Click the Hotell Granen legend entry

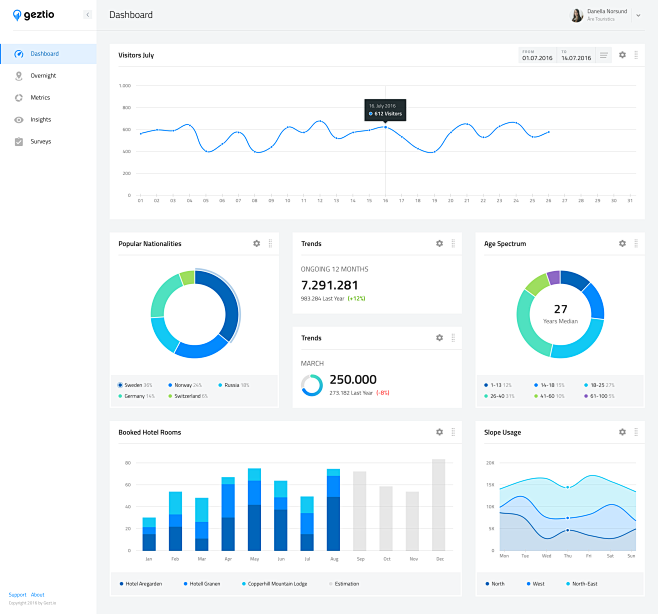(x=202, y=584)
